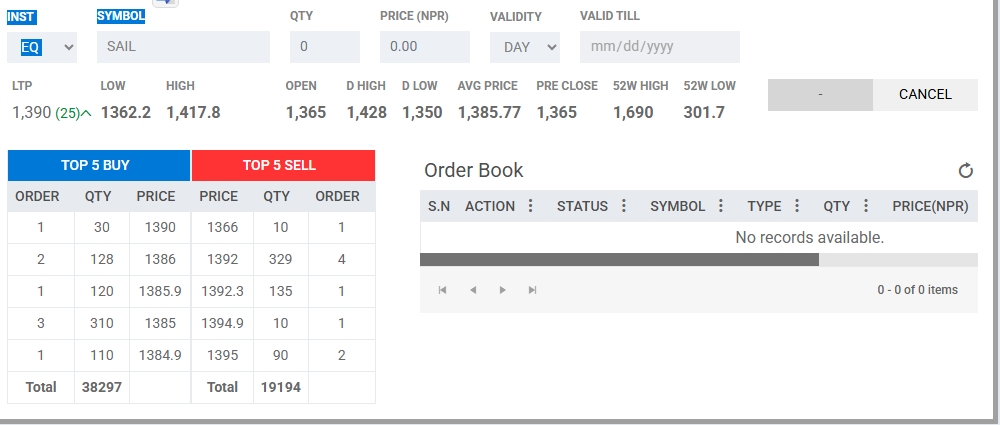Expand the INST dropdown showing EQ
The height and width of the screenshot is (425, 1000).
(42, 47)
